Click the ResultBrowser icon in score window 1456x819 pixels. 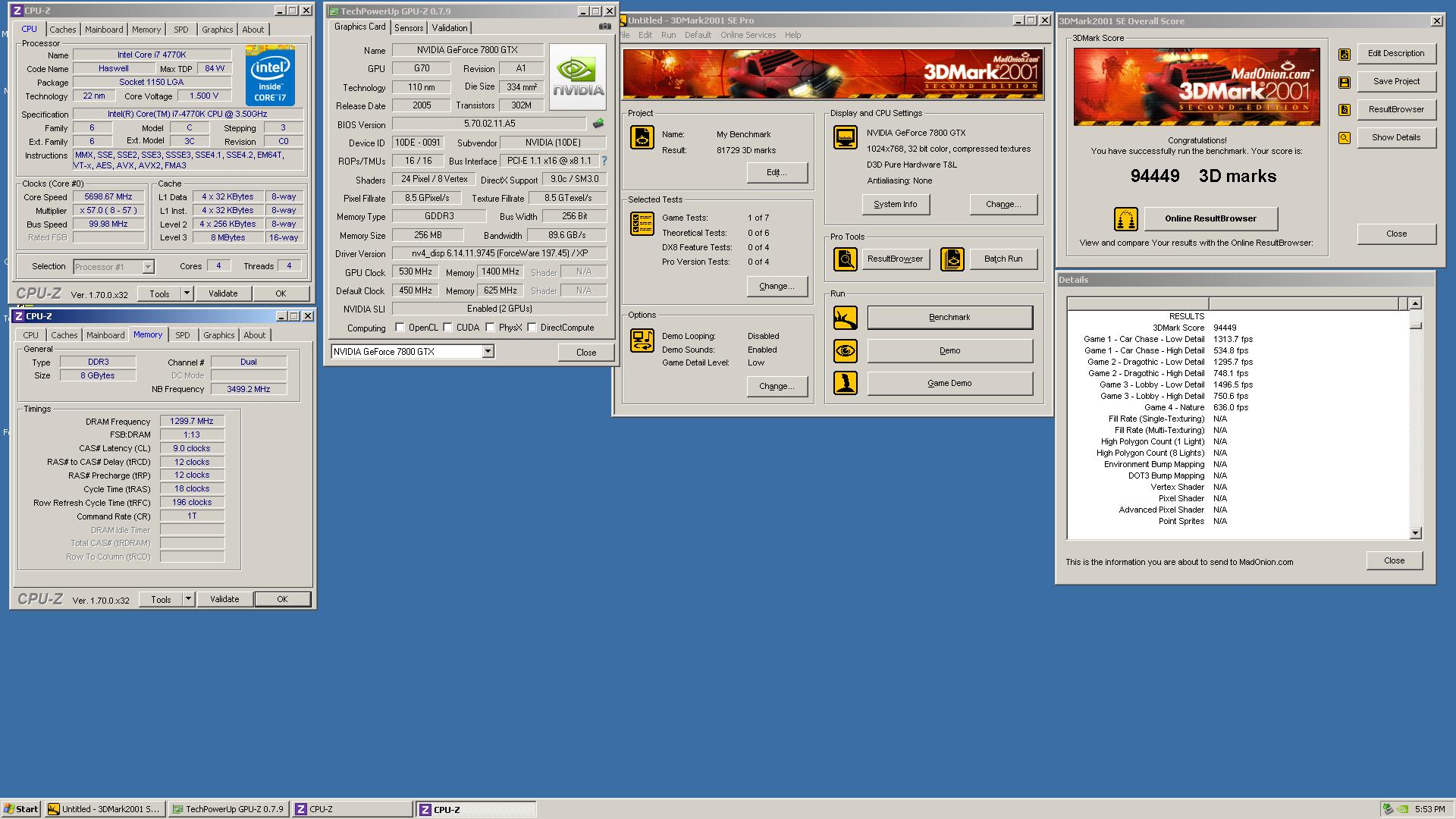coord(1345,110)
